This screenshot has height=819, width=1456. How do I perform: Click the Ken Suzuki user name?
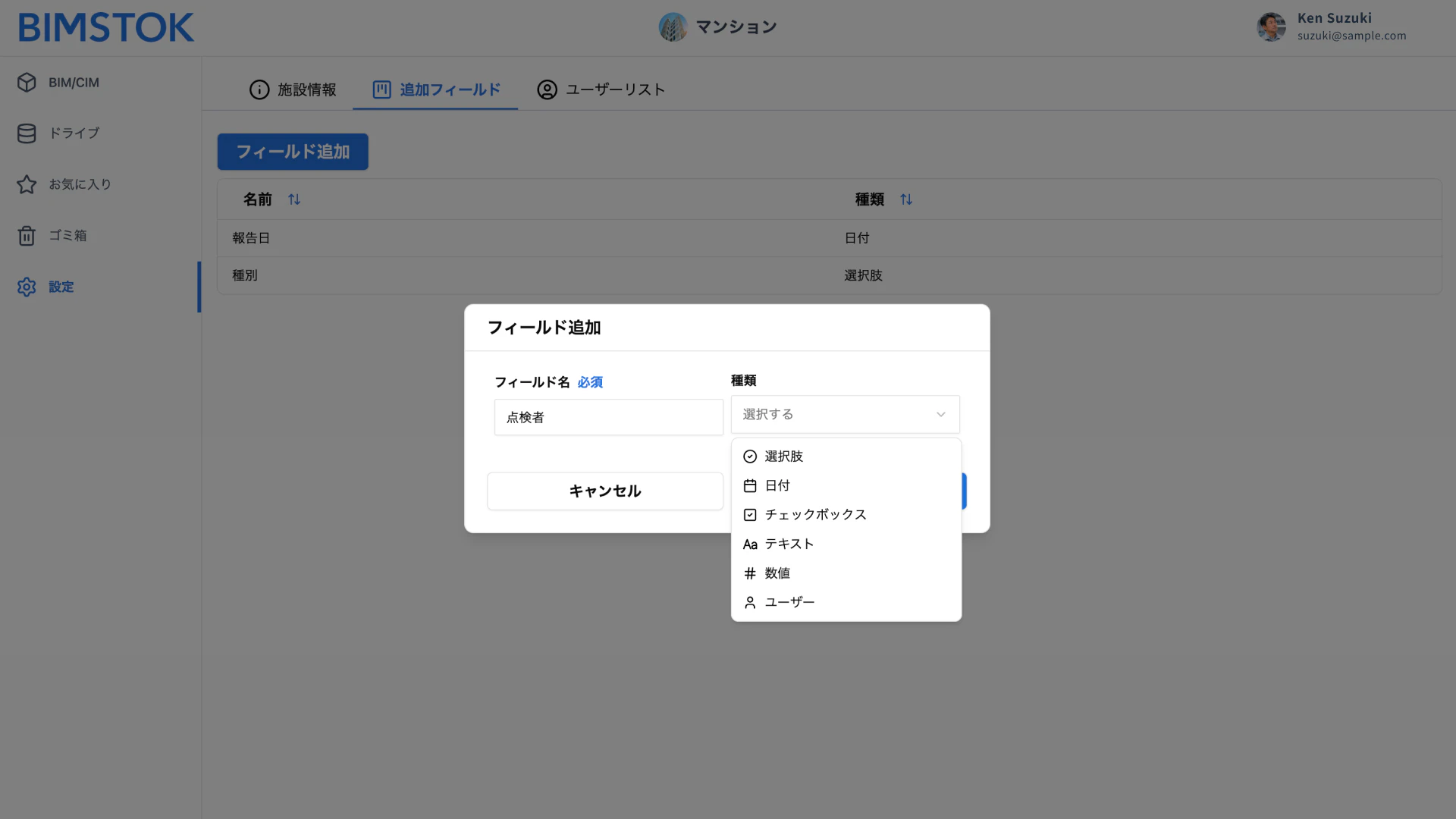(1334, 18)
